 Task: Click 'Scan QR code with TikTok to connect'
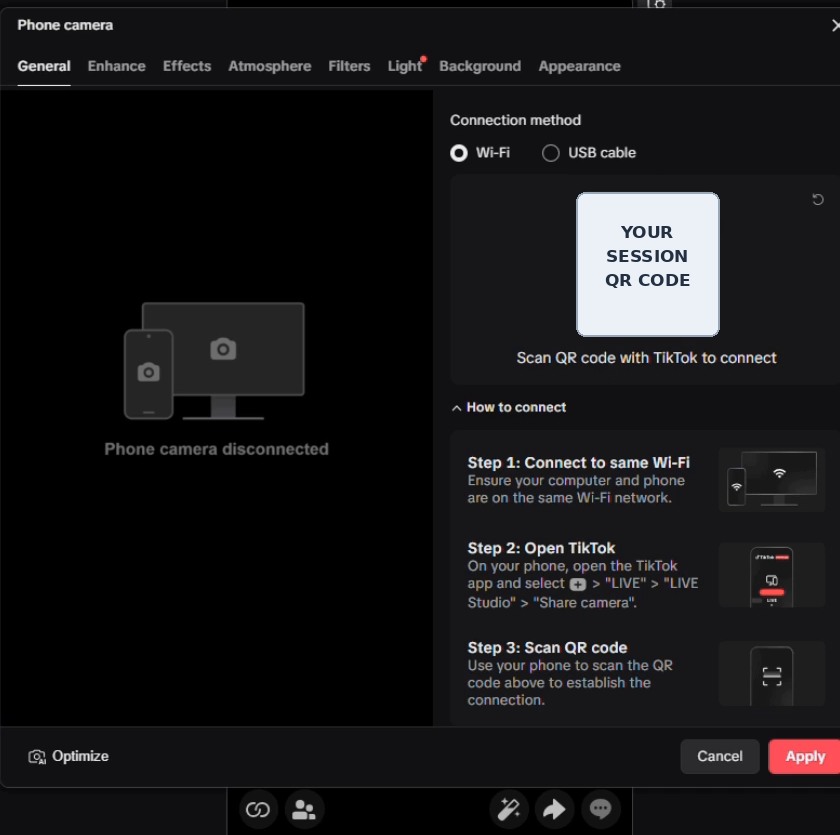(x=646, y=358)
